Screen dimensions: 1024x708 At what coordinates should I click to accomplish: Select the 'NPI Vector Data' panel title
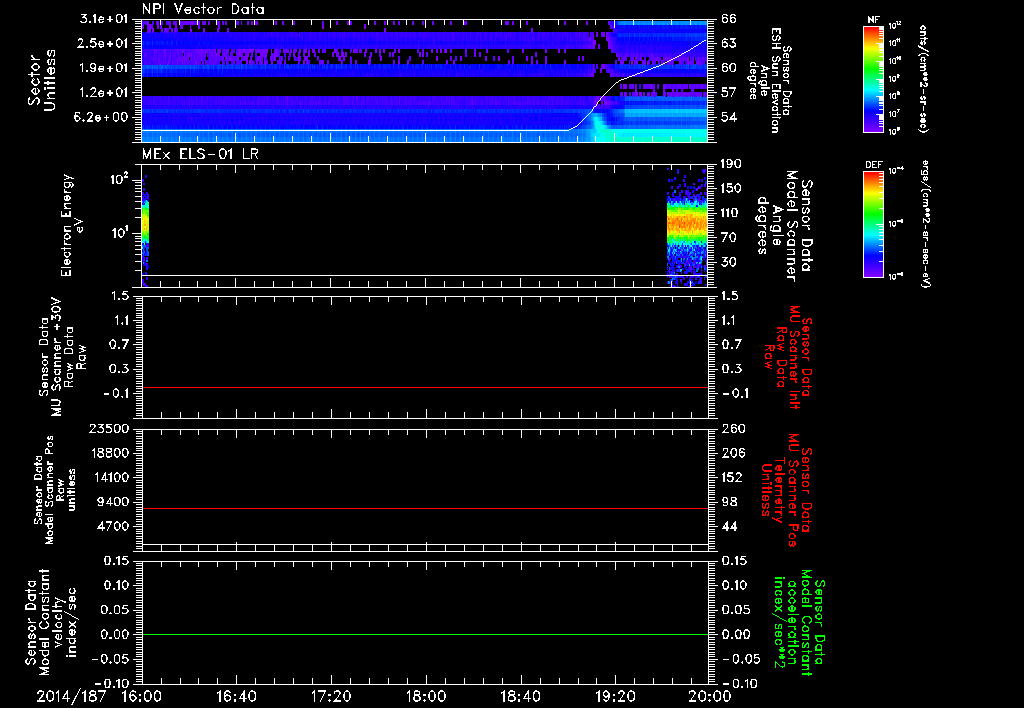pyautogui.click(x=203, y=9)
